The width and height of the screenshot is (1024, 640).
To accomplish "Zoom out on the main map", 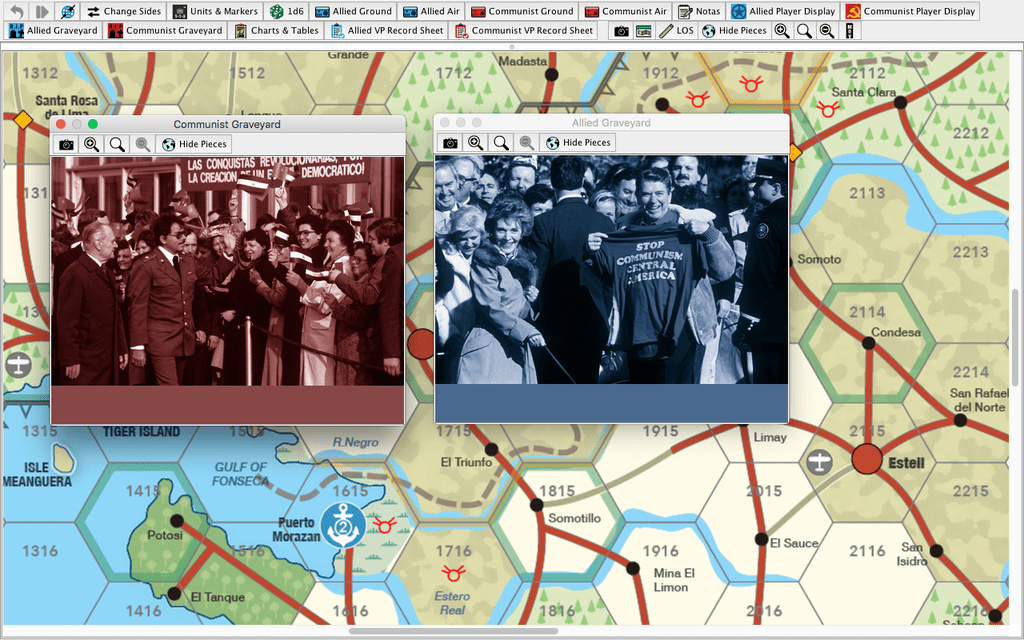I will (826, 31).
